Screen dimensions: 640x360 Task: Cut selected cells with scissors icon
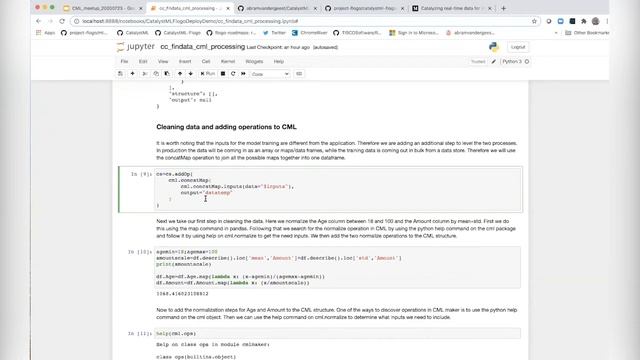click(x=144, y=74)
